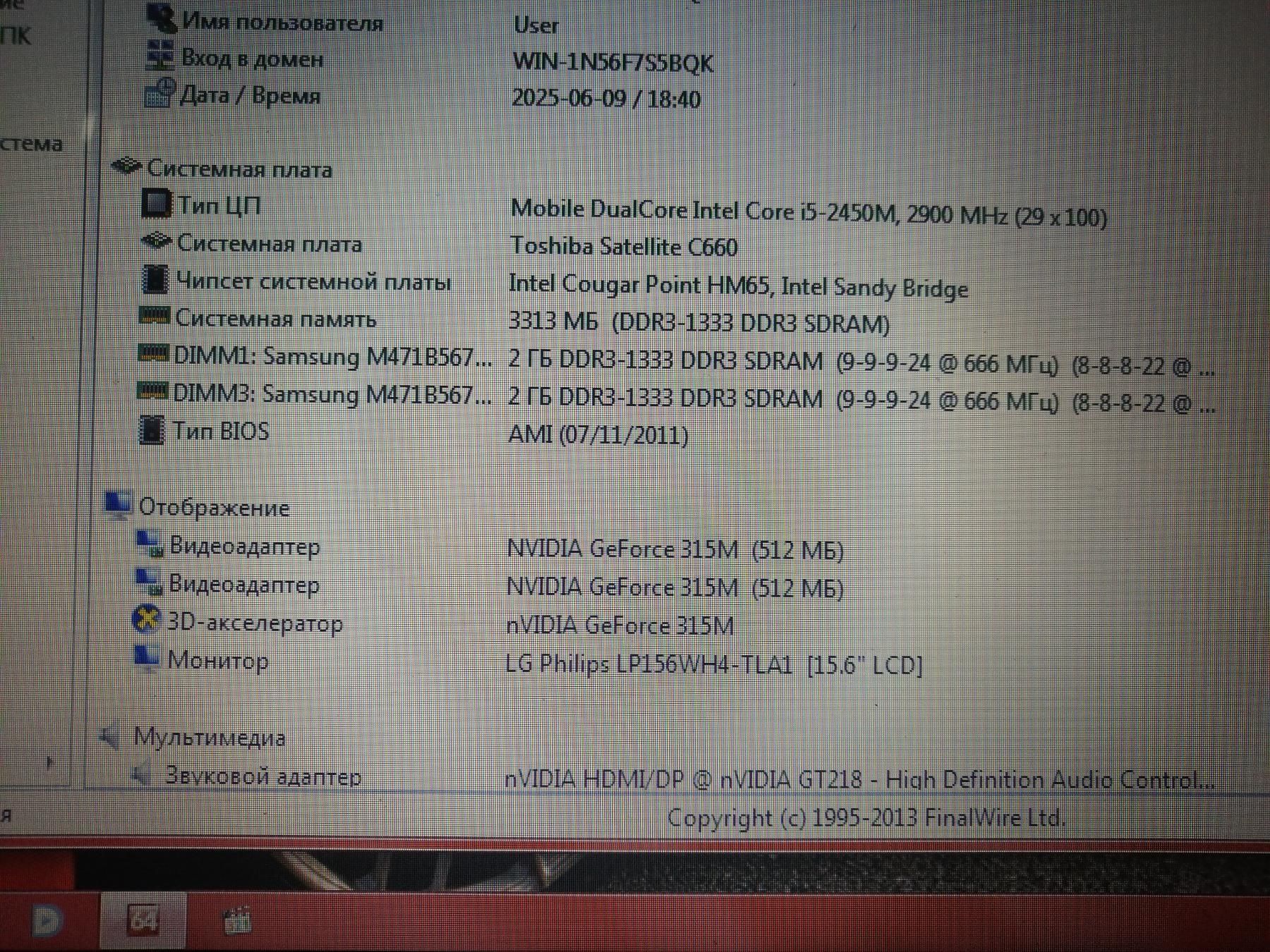
Task: Click the Системная плата section header text
Action: click(239, 170)
